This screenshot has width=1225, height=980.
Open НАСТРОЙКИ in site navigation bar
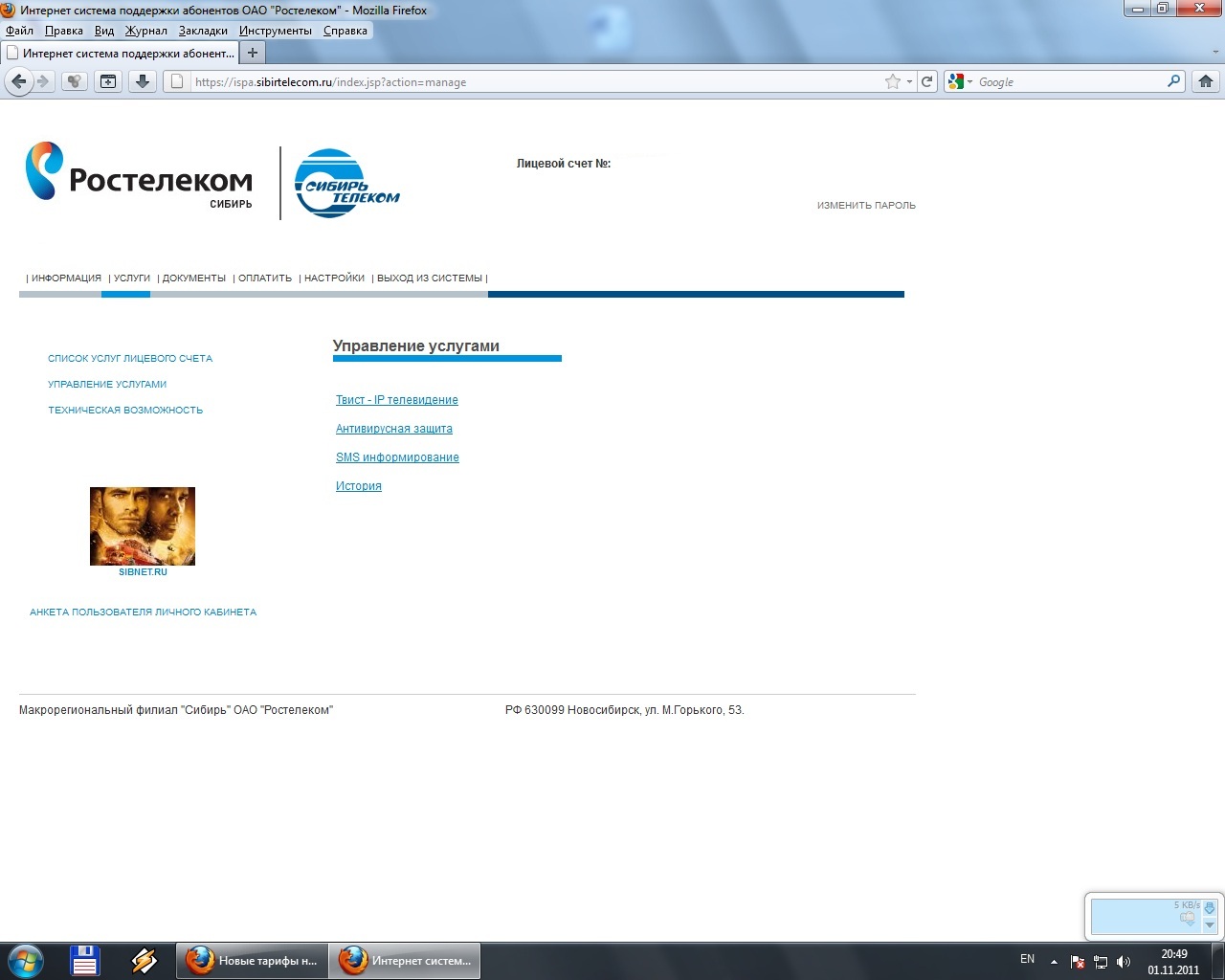(x=335, y=278)
